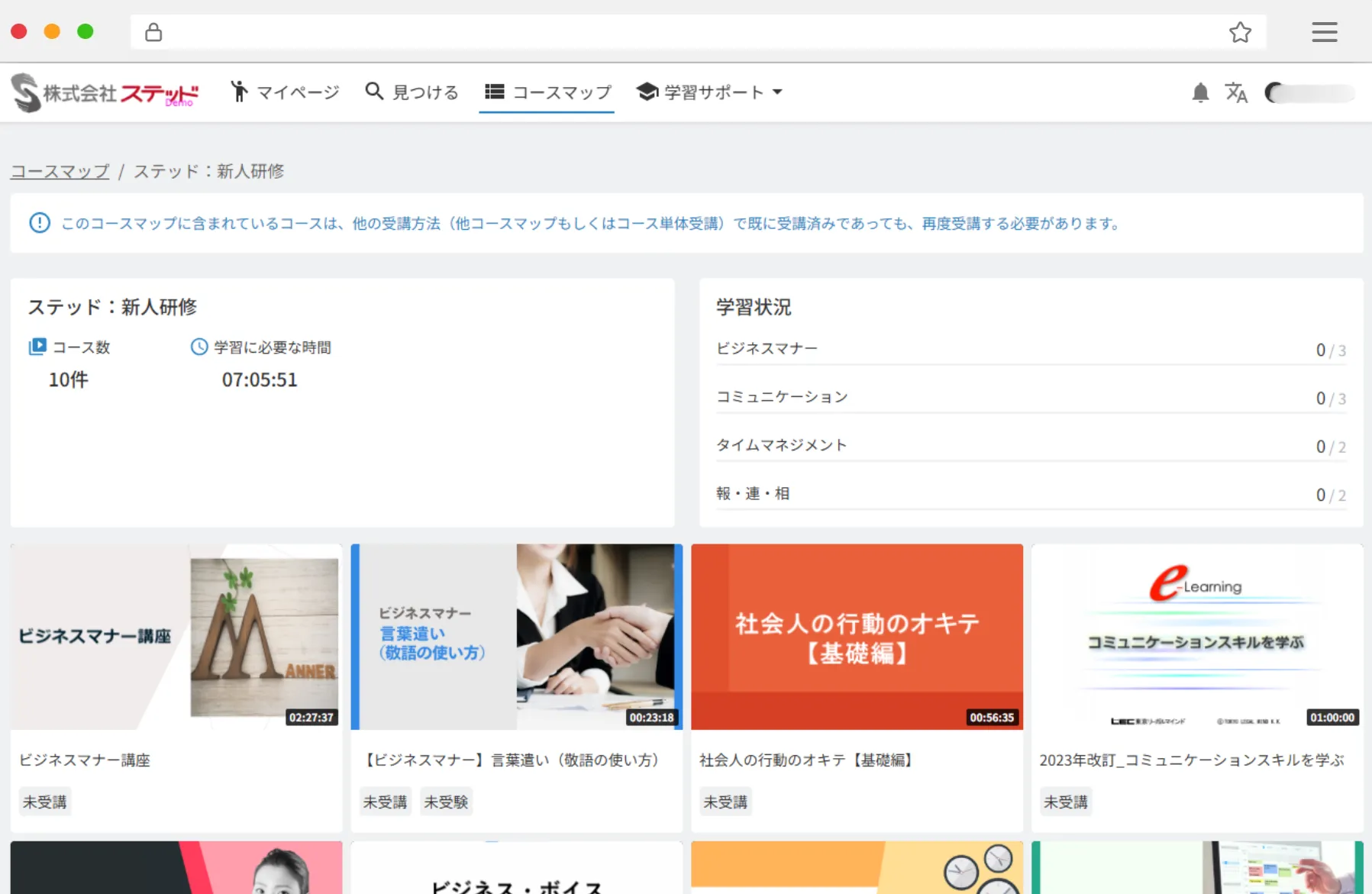
Task: Click the コース数 video icon
Action: point(37,347)
